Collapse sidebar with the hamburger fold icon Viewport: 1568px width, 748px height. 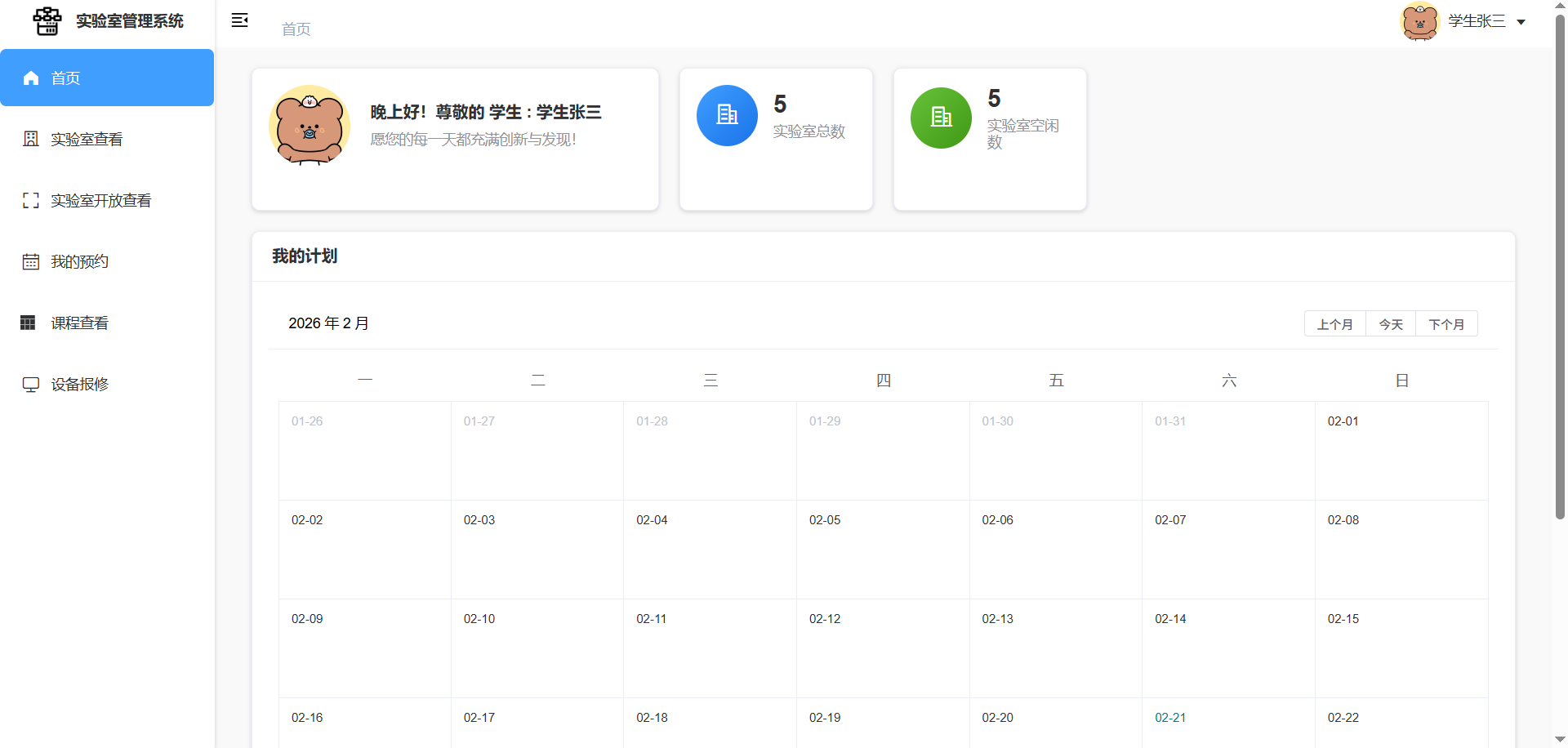click(x=239, y=20)
